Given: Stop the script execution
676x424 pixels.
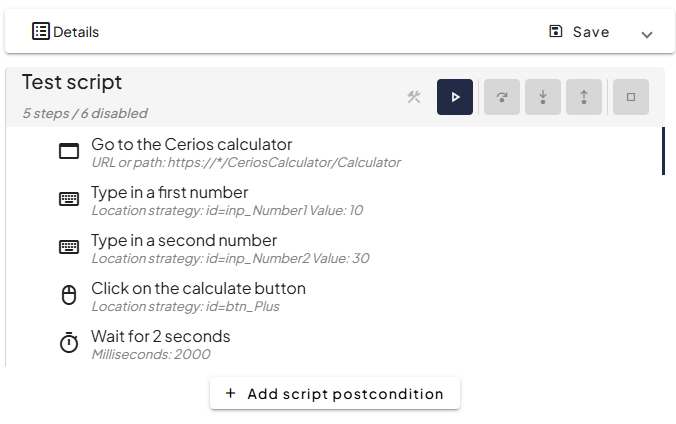Looking at the screenshot, I should [631, 97].
